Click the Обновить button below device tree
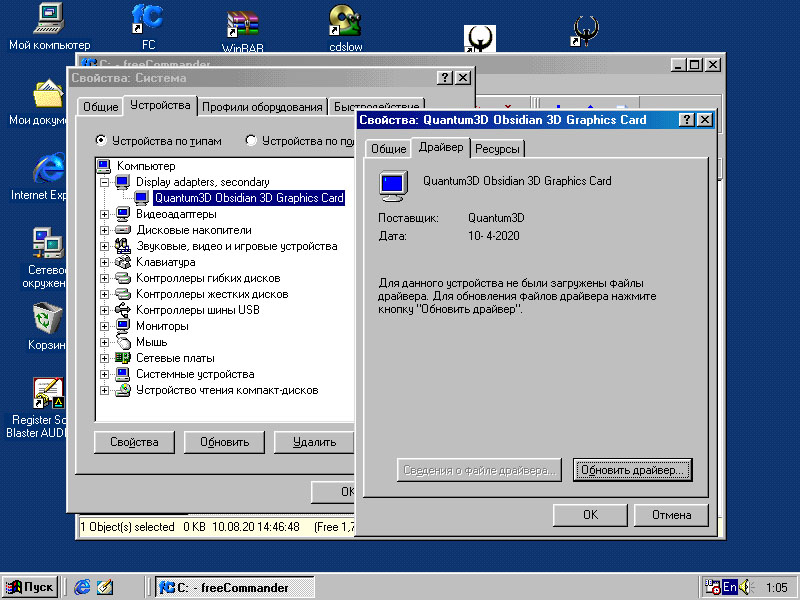The image size is (800, 600). click(x=224, y=442)
